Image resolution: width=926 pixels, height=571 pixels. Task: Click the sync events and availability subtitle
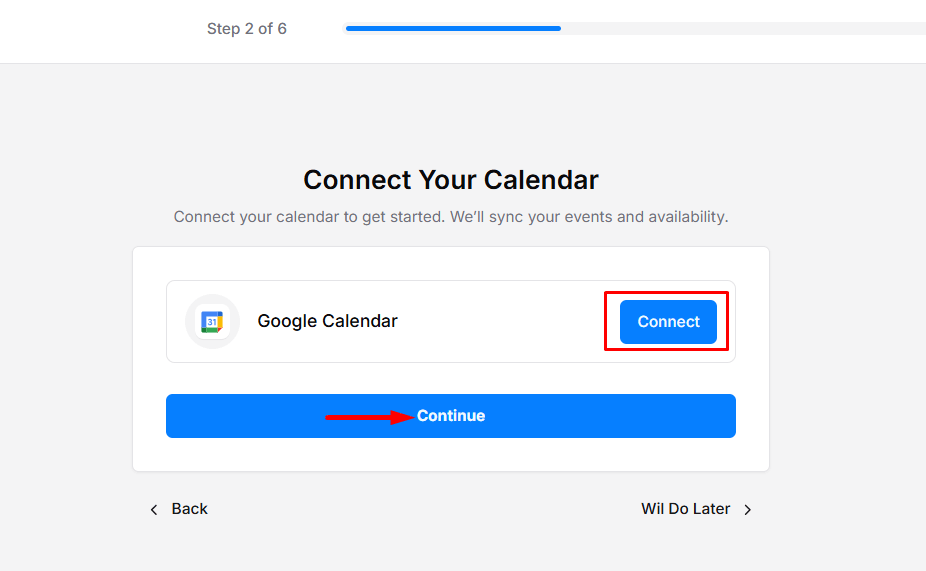(451, 217)
